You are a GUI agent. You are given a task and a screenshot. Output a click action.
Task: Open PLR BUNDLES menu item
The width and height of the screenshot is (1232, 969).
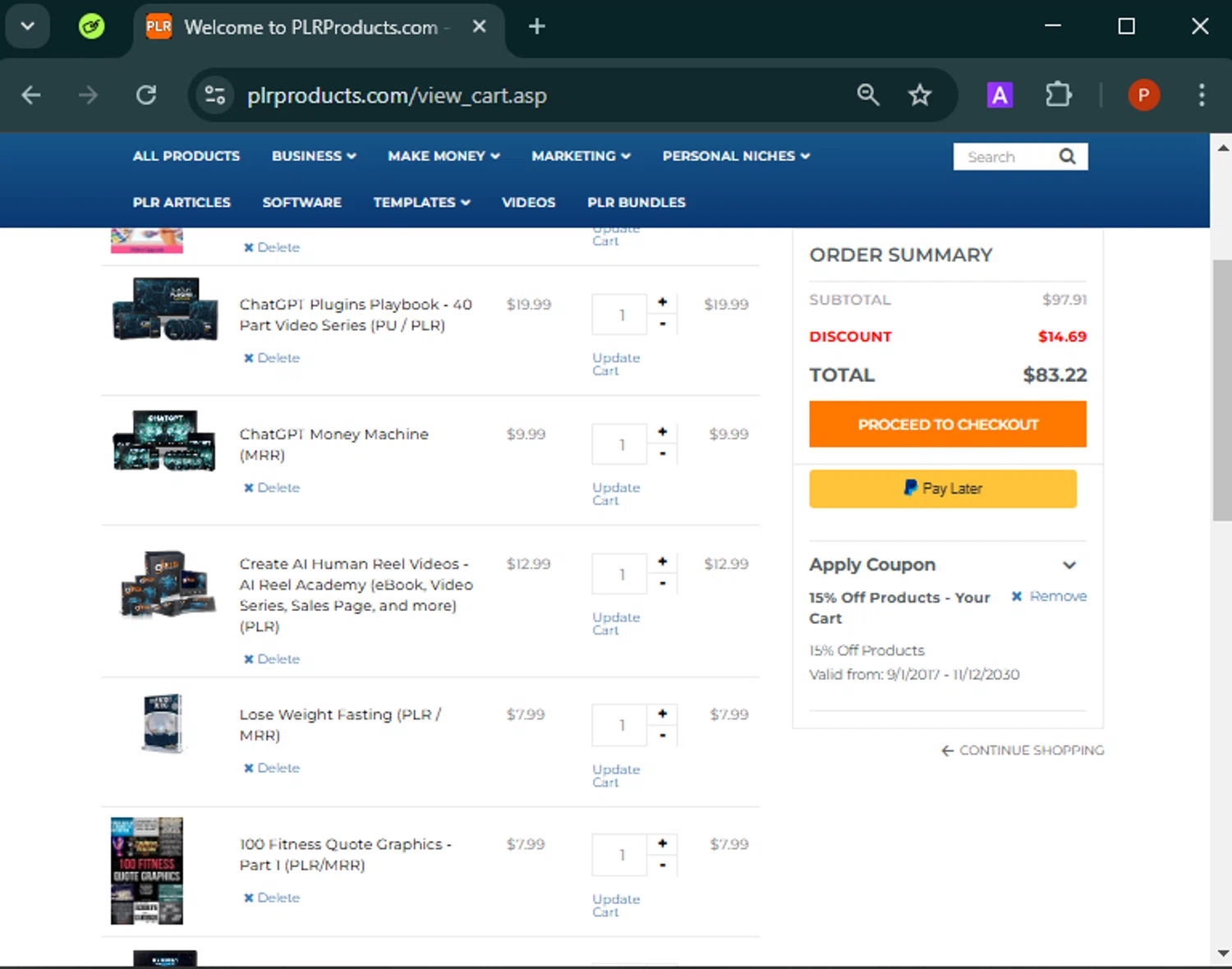coord(636,202)
